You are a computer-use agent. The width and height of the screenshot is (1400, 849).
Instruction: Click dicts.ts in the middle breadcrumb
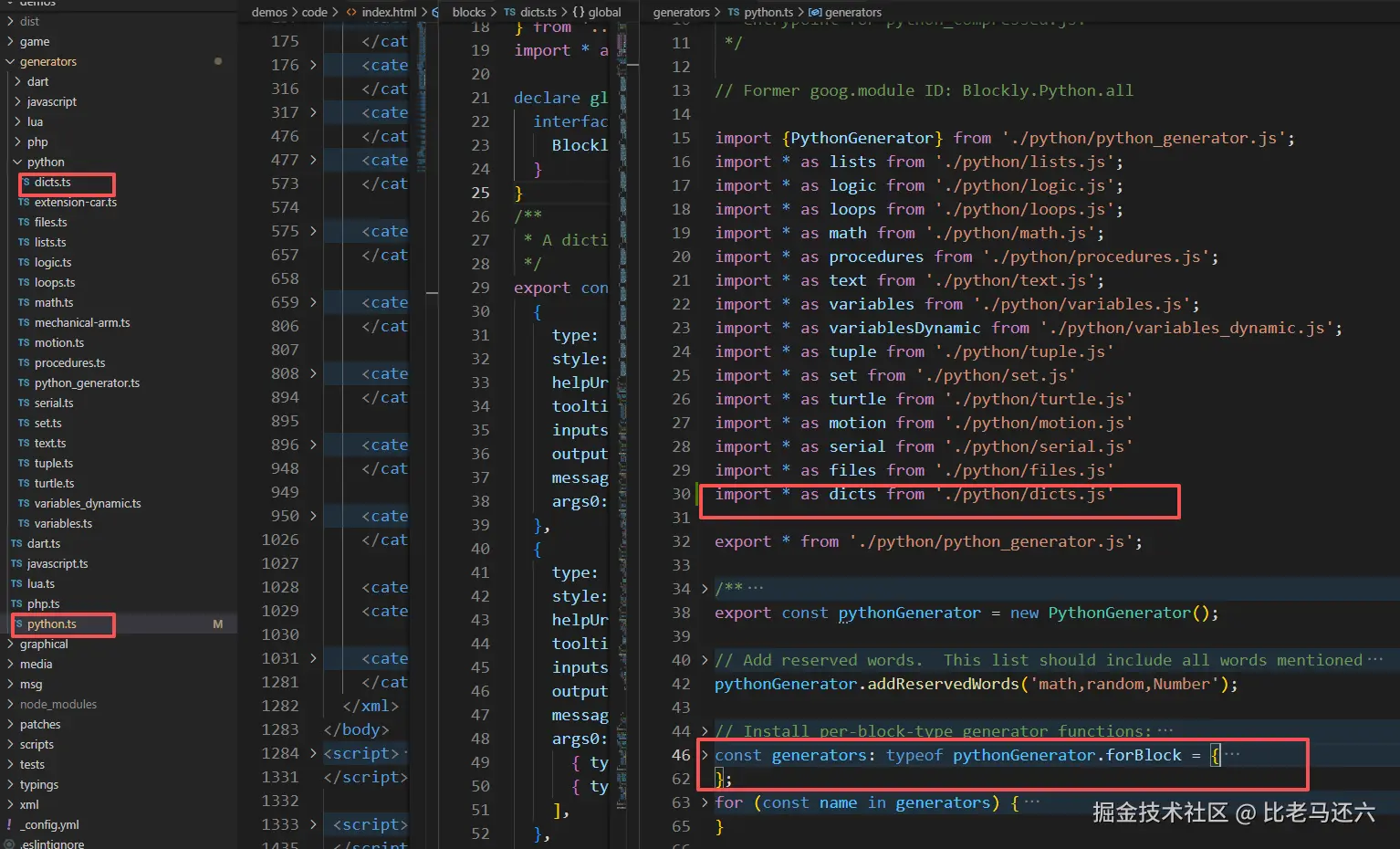[538, 12]
